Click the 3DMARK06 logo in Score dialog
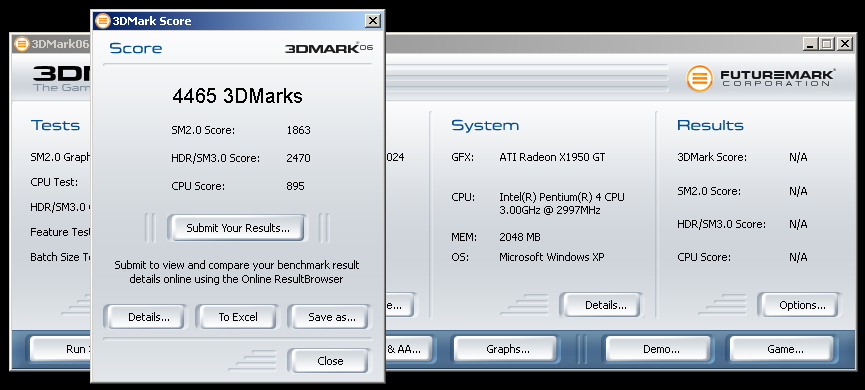 (x=329, y=48)
